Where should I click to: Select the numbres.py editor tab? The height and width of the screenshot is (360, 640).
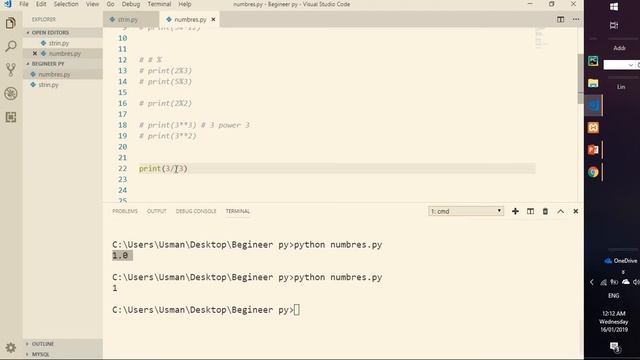click(x=190, y=19)
